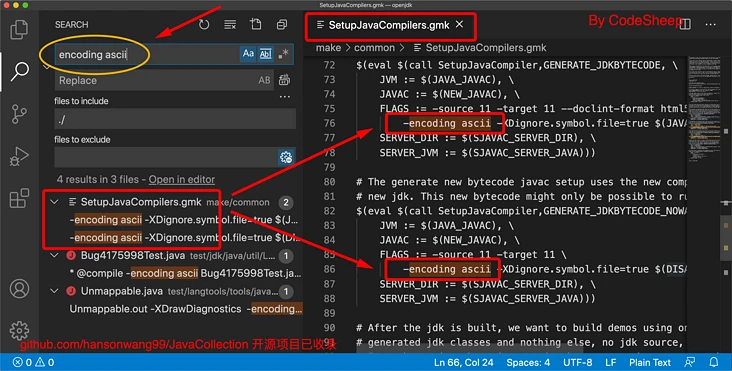Collapse all search results icon
This screenshot has height=371, width=732.
(282, 24)
